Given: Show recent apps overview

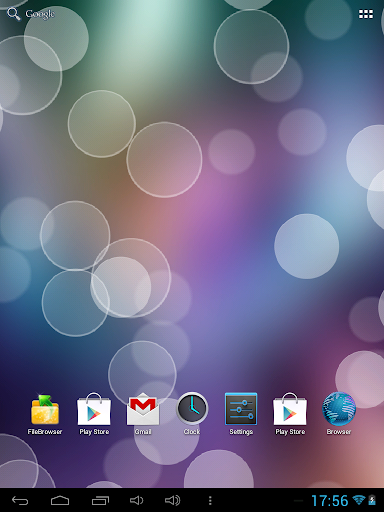Looking at the screenshot, I should tap(100, 500).
